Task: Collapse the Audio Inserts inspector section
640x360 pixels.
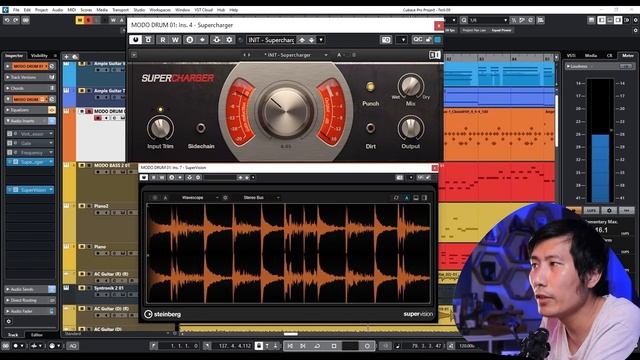Action: (29, 121)
